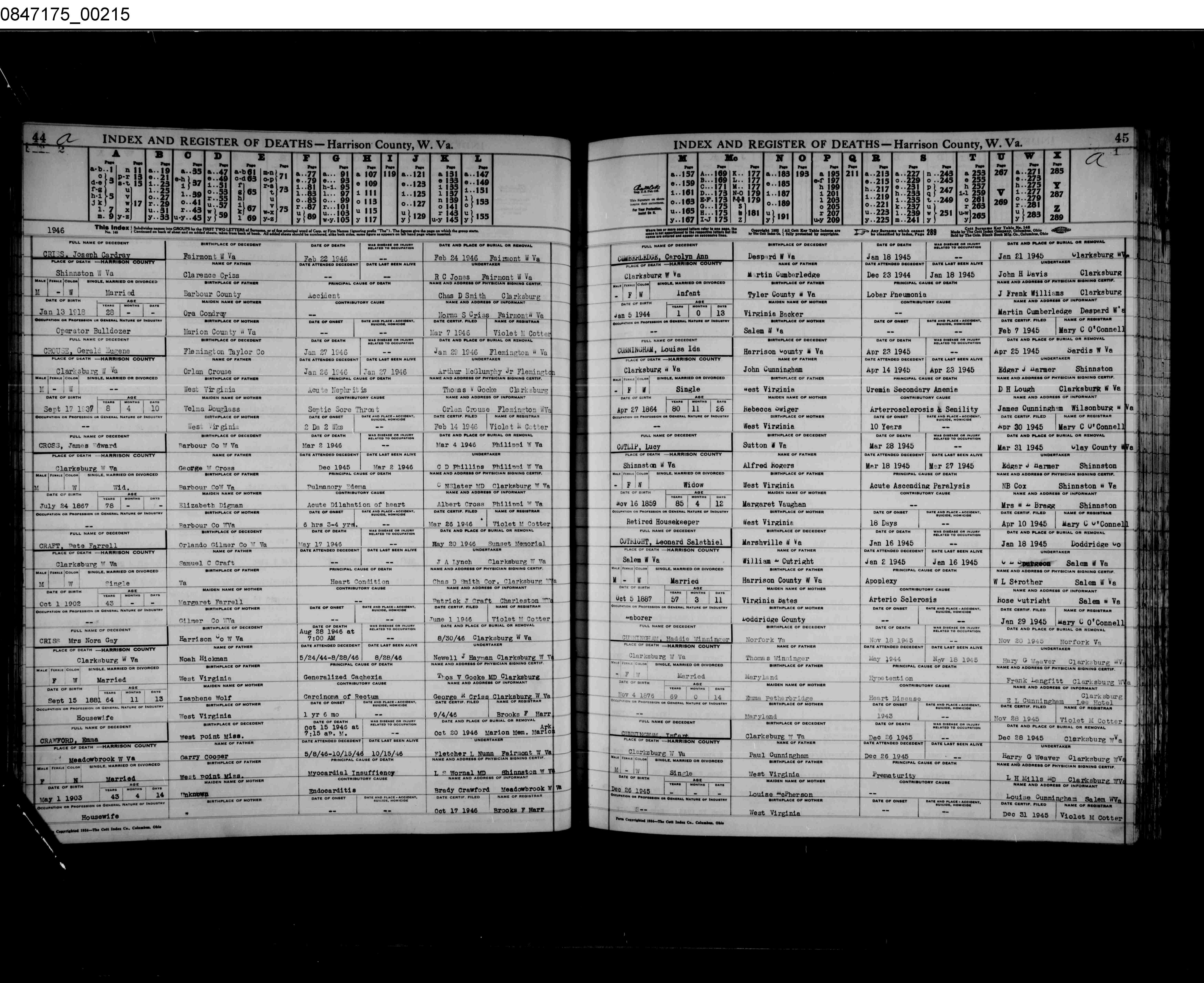Click the cause Septic Sore Throat

click(344, 409)
